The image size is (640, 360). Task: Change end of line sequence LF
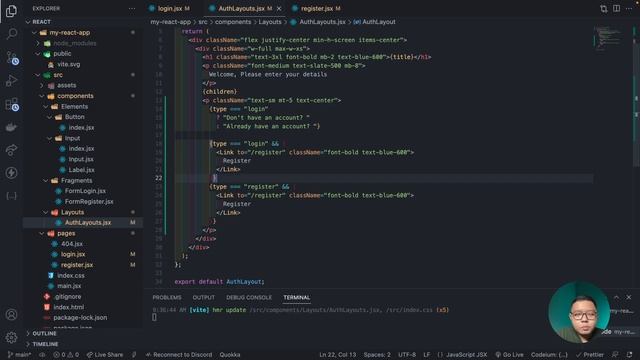click(x=427, y=355)
